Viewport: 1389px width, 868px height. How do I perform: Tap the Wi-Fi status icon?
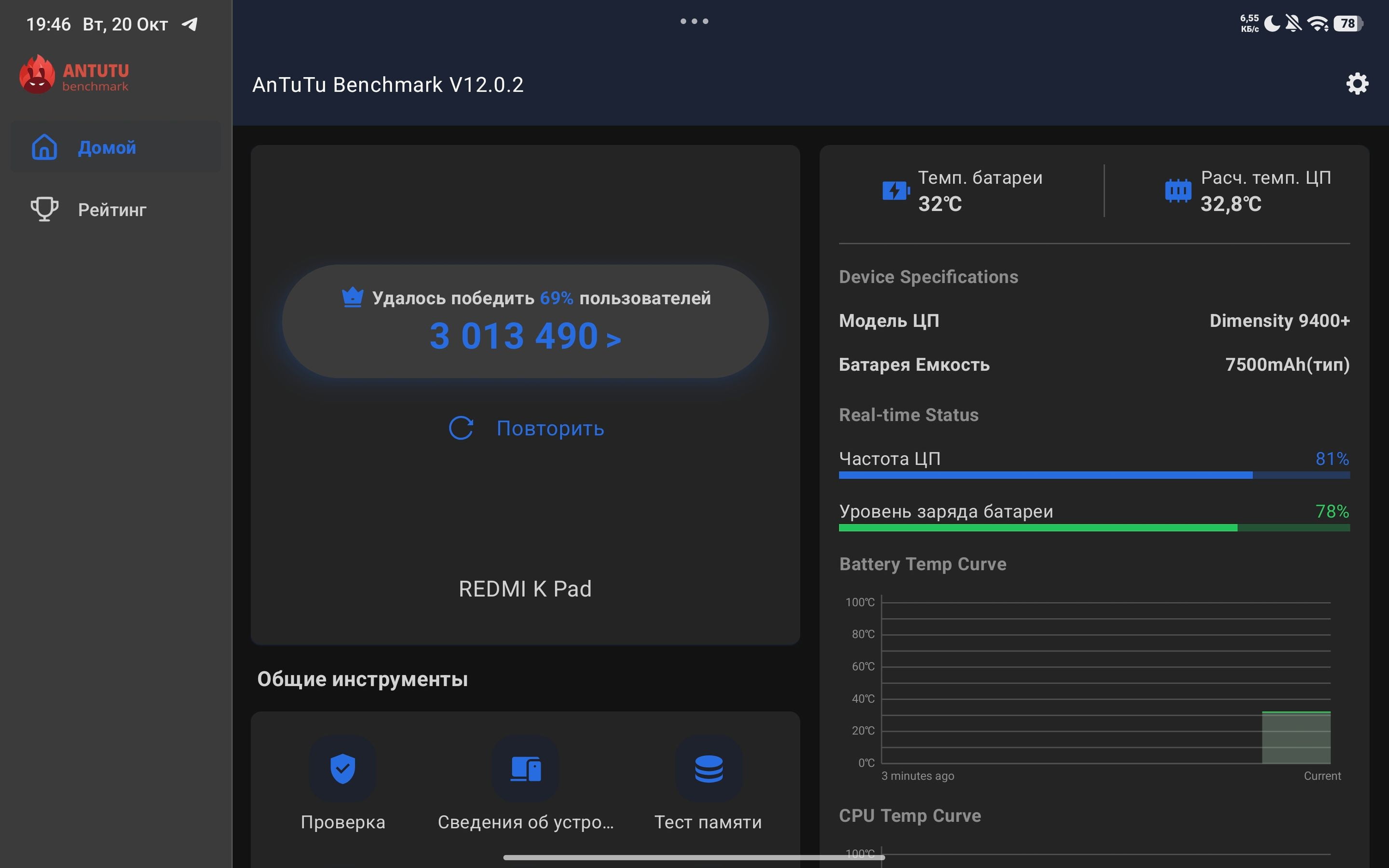(x=1317, y=24)
